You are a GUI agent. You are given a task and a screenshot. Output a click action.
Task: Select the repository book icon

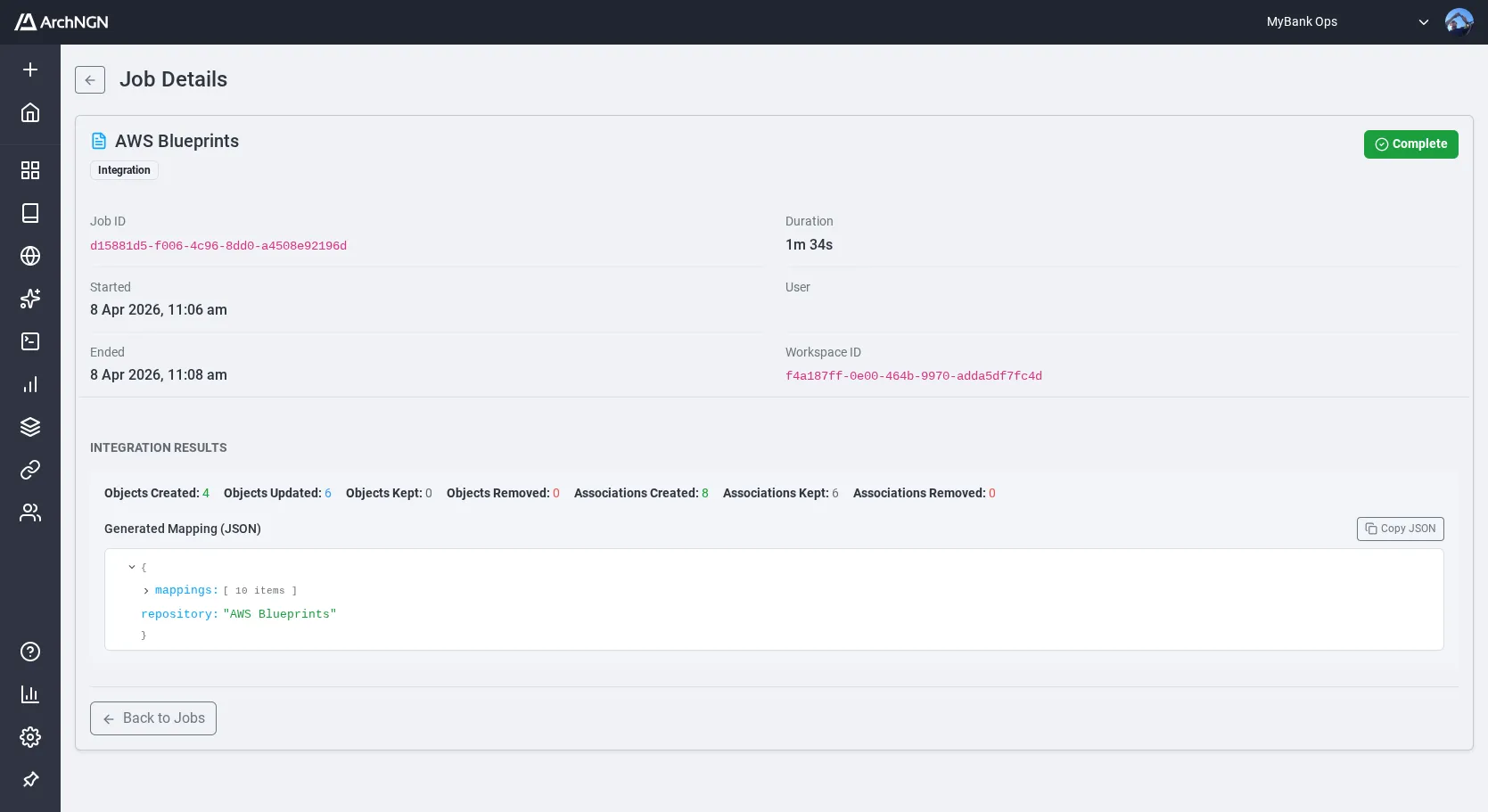[30, 213]
